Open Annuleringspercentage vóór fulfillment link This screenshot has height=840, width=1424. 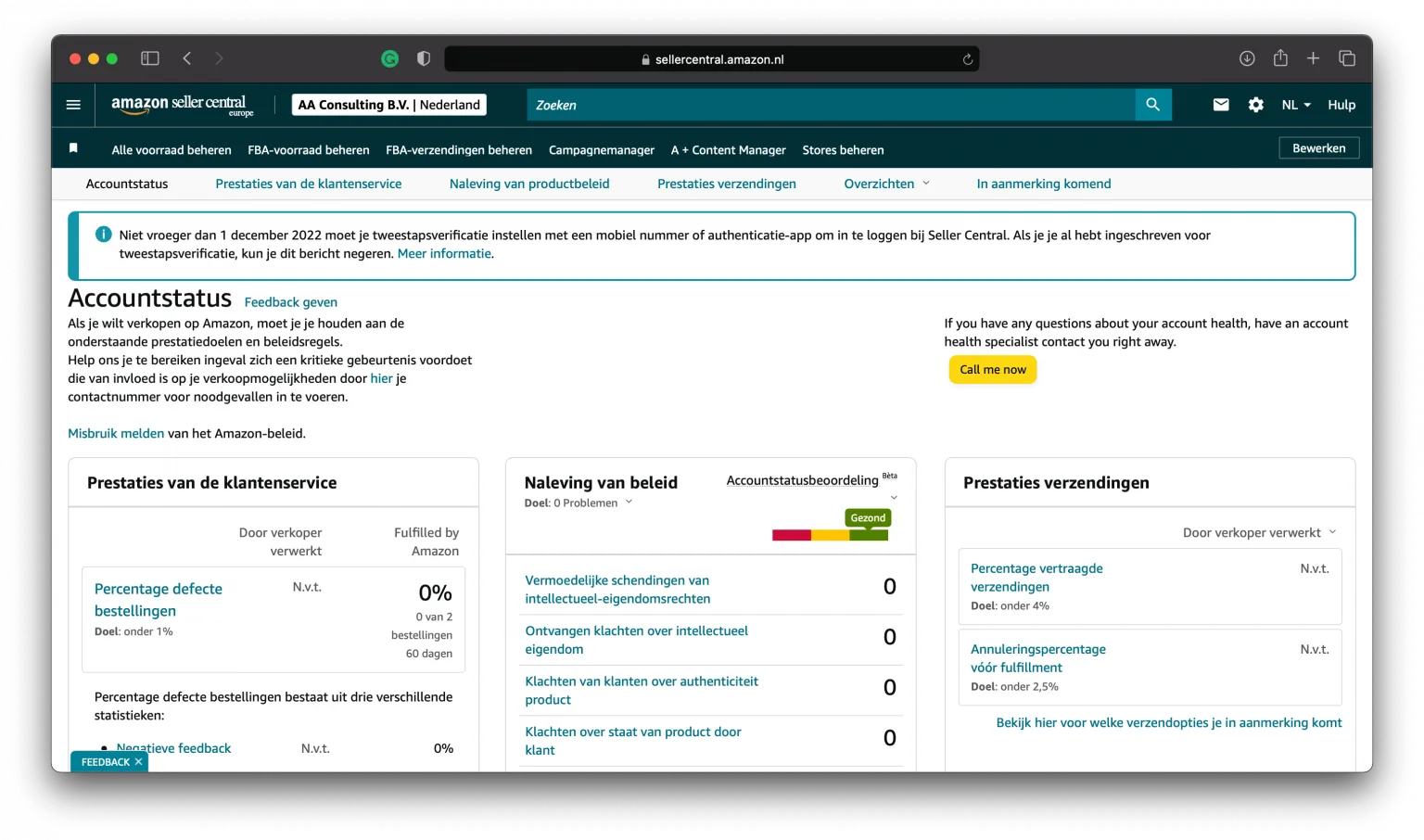click(1038, 658)
